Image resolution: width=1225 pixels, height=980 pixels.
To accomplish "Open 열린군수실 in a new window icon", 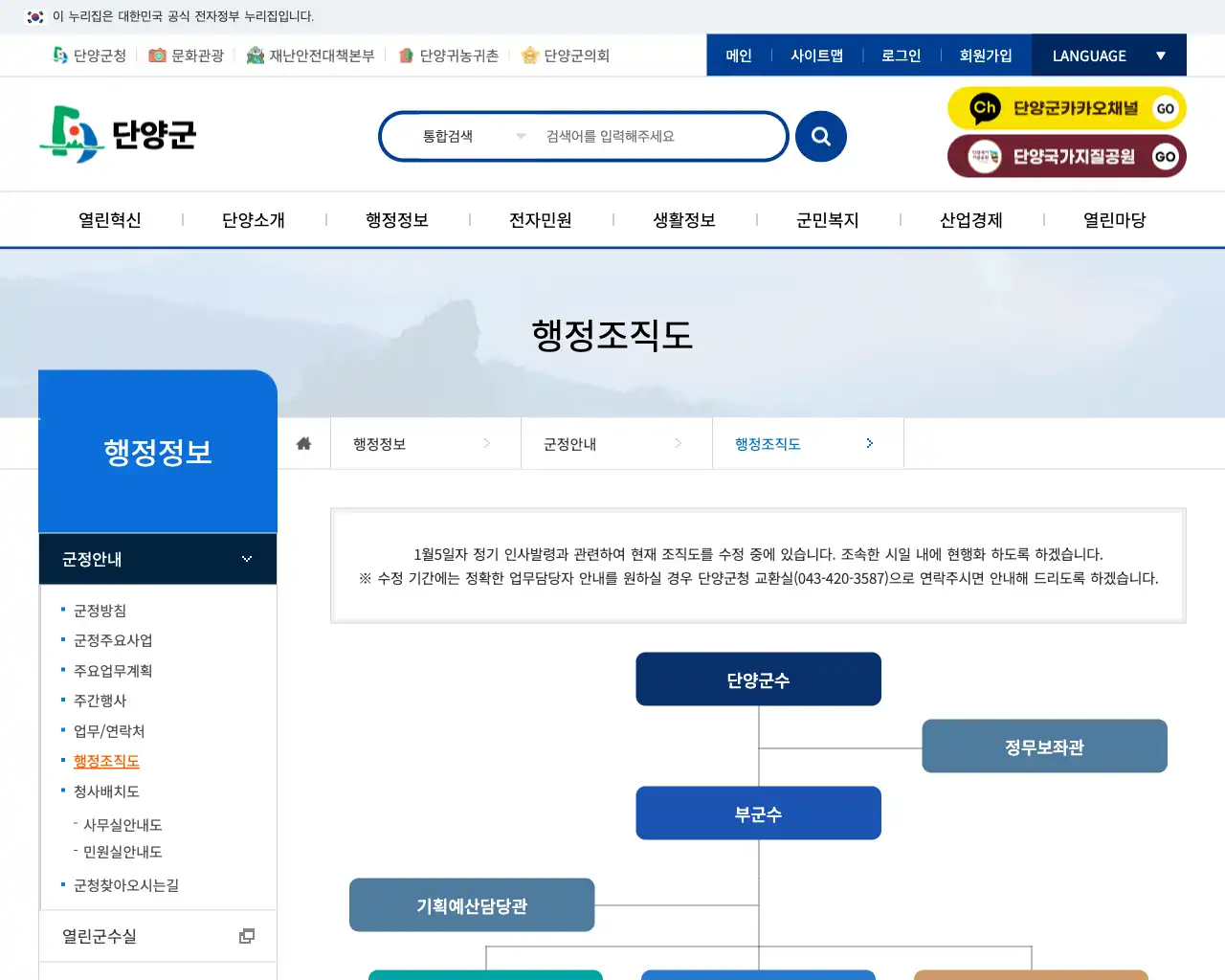I will tap(247, 936).
